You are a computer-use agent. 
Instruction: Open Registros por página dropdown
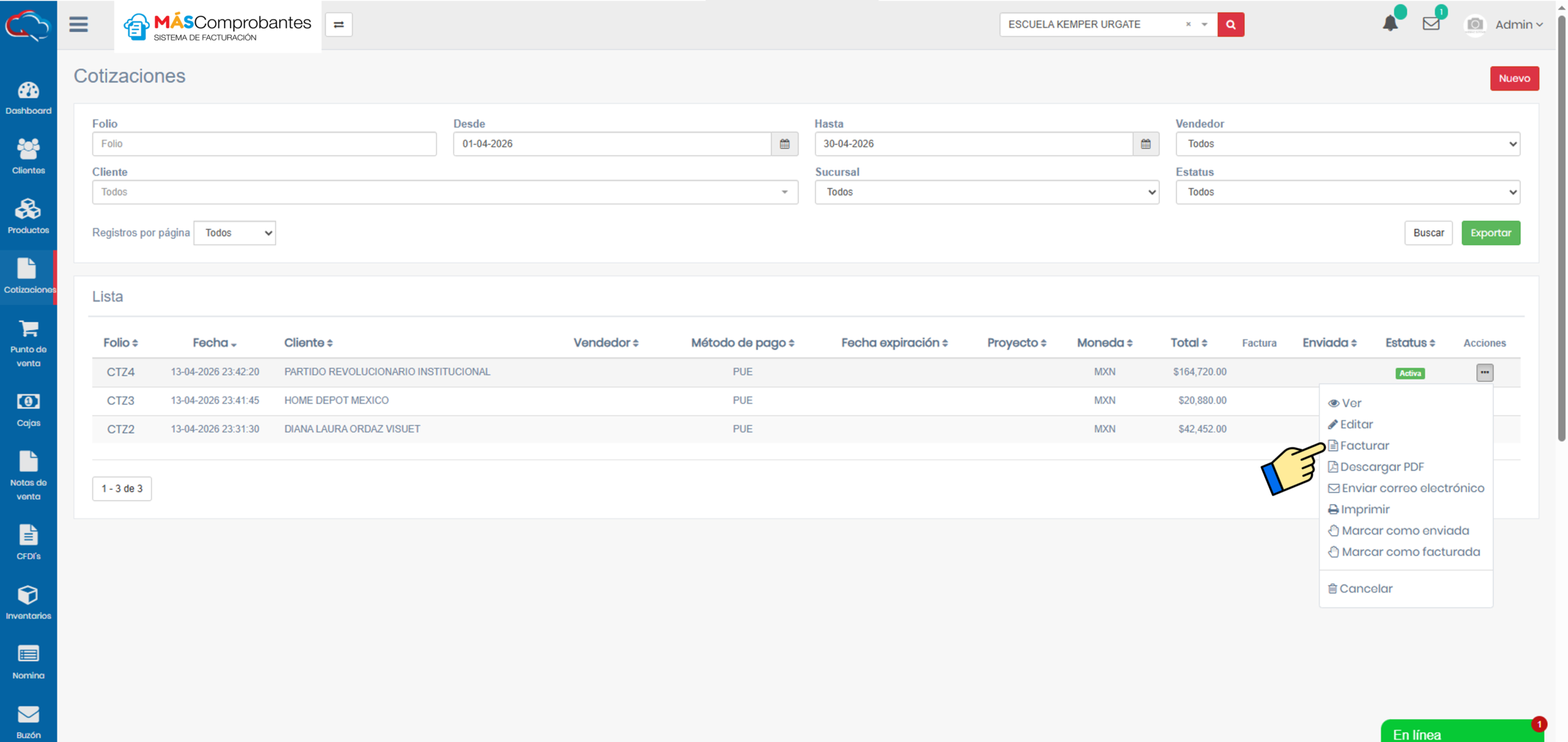235,233
